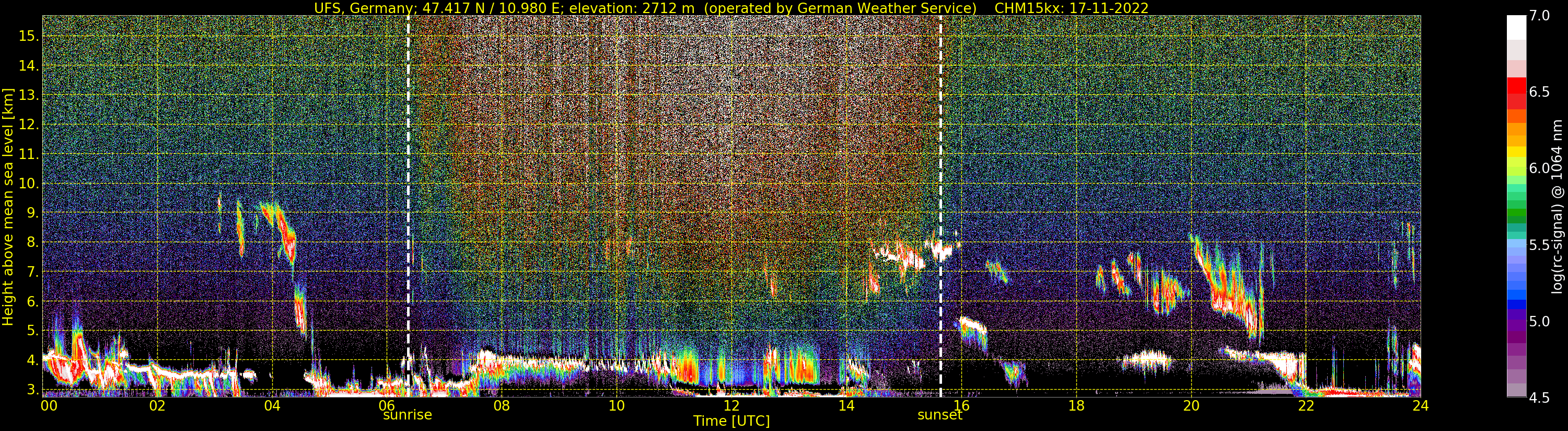Image resolution: width=1568 pixels, height=431 pixels.
Task: Click the 'Height above mean sea level [km]' label
Action: pyautogui.click(x=8, y=207)
